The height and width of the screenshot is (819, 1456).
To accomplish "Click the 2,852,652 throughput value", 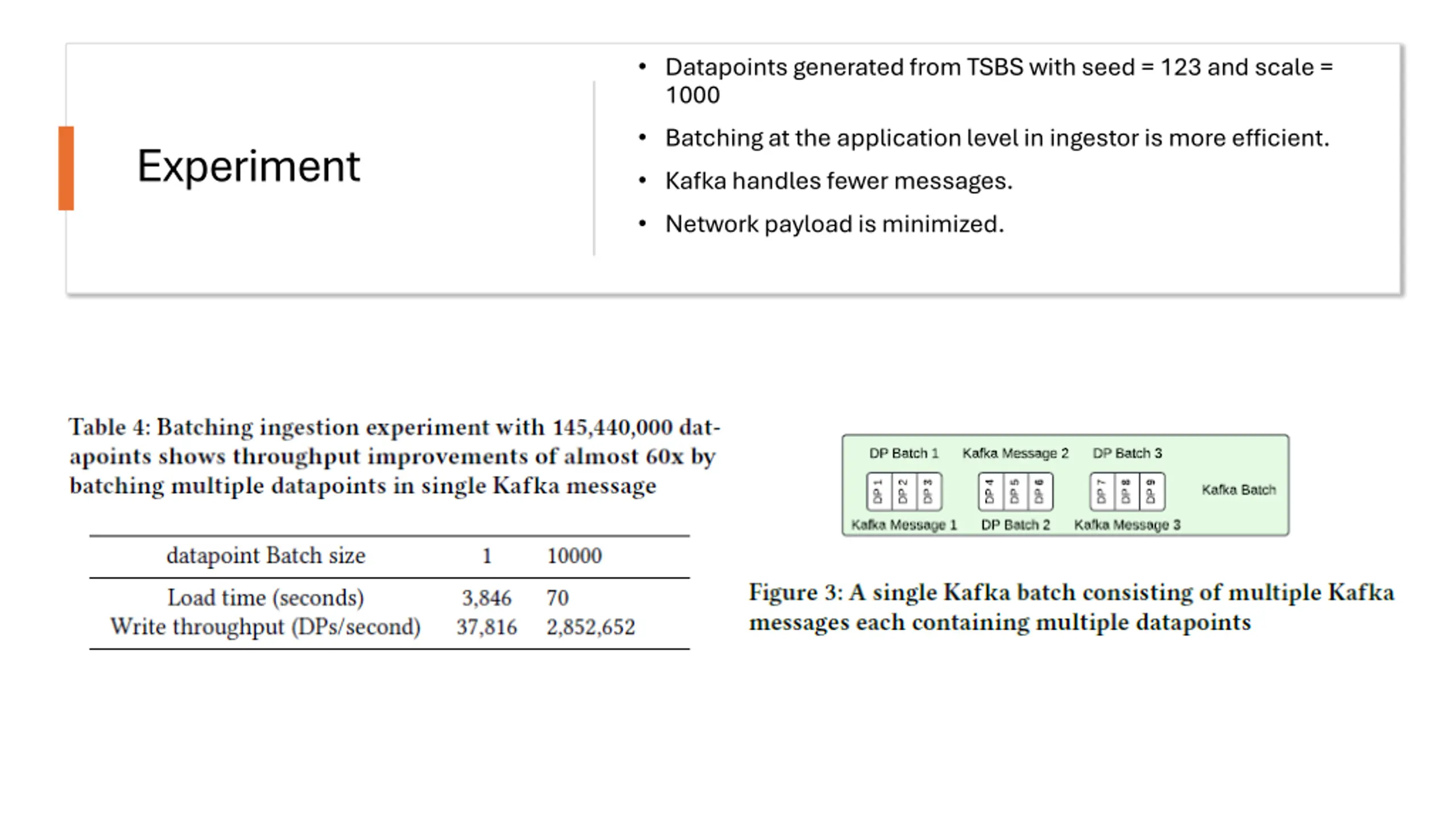I will click(x=590, y=627).
